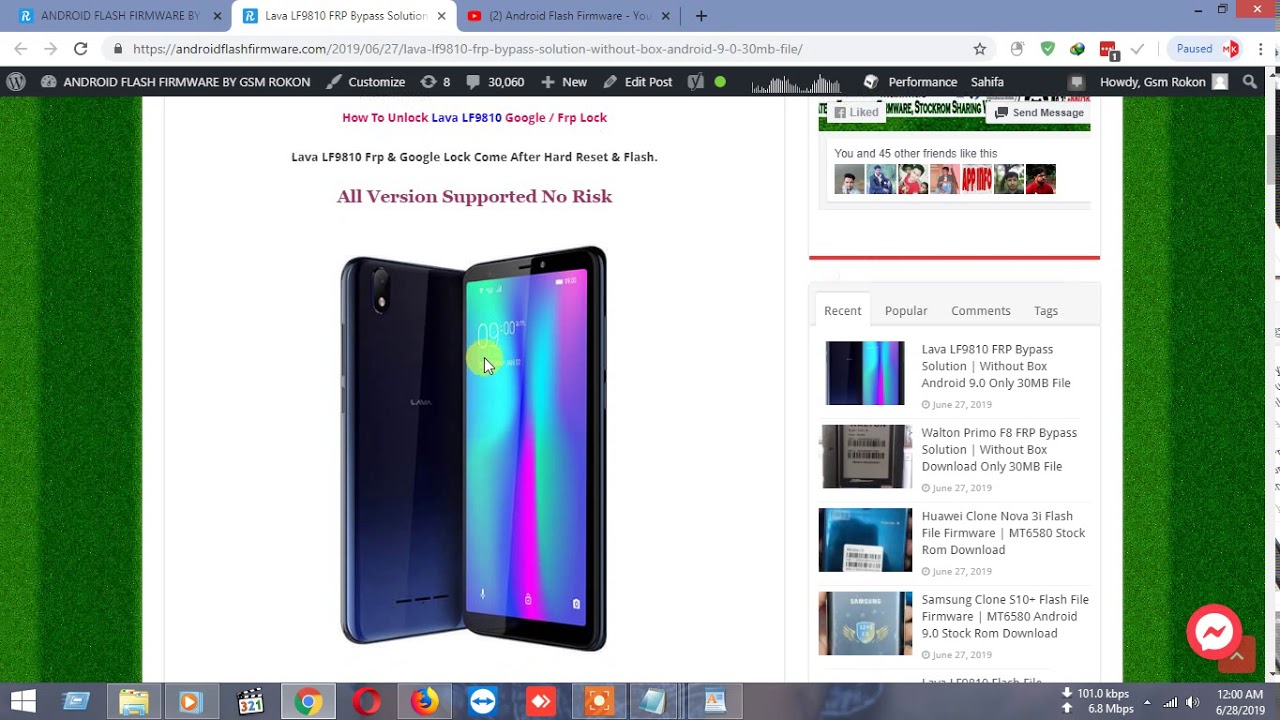Click the Lava LF9810 post thumbnail in sidebar
This screenshot has height=720, width=1280.
pyautogui.click(x=865, y=373)
